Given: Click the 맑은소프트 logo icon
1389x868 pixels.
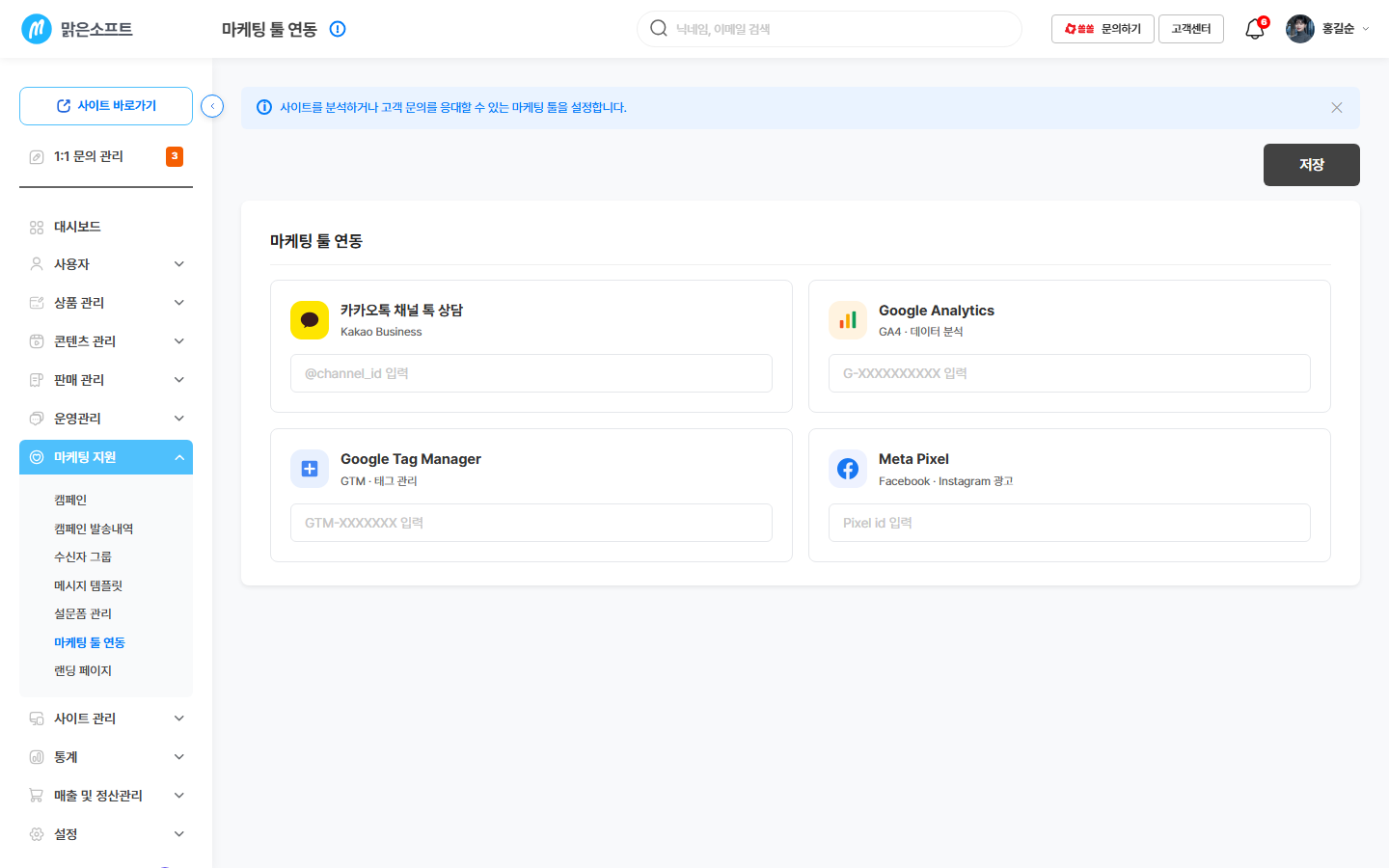Looking at the screenshot, I should point(37,29).
